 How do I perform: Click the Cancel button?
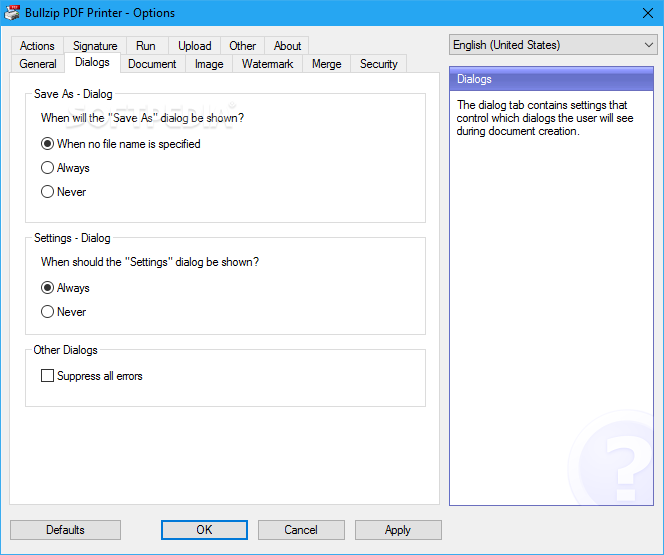[x=301, y=530]
